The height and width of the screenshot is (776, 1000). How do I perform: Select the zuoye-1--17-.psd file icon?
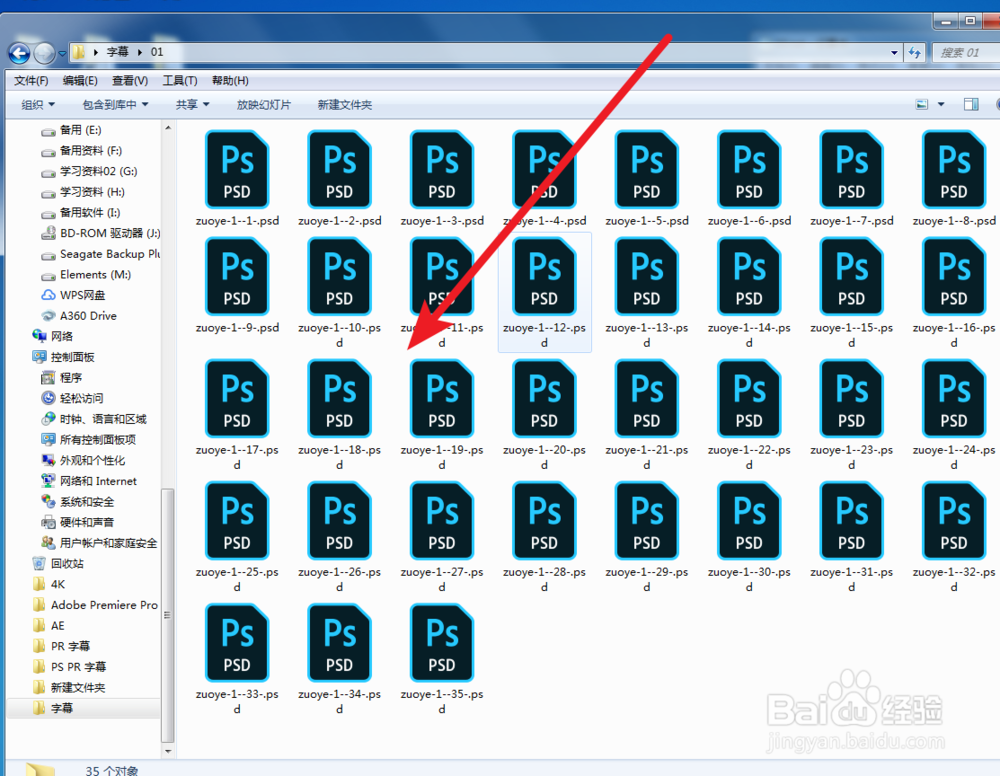point(237,399)
